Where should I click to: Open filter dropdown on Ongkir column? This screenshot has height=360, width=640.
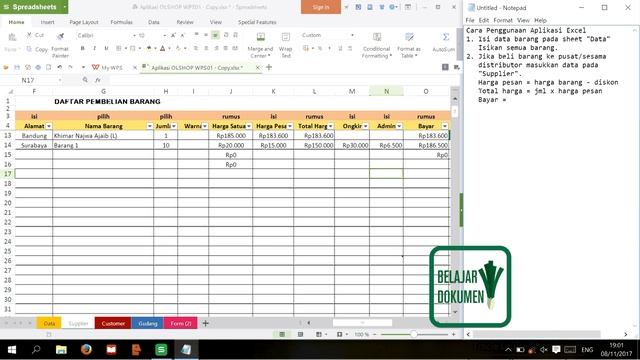click(x=366, y=126)
